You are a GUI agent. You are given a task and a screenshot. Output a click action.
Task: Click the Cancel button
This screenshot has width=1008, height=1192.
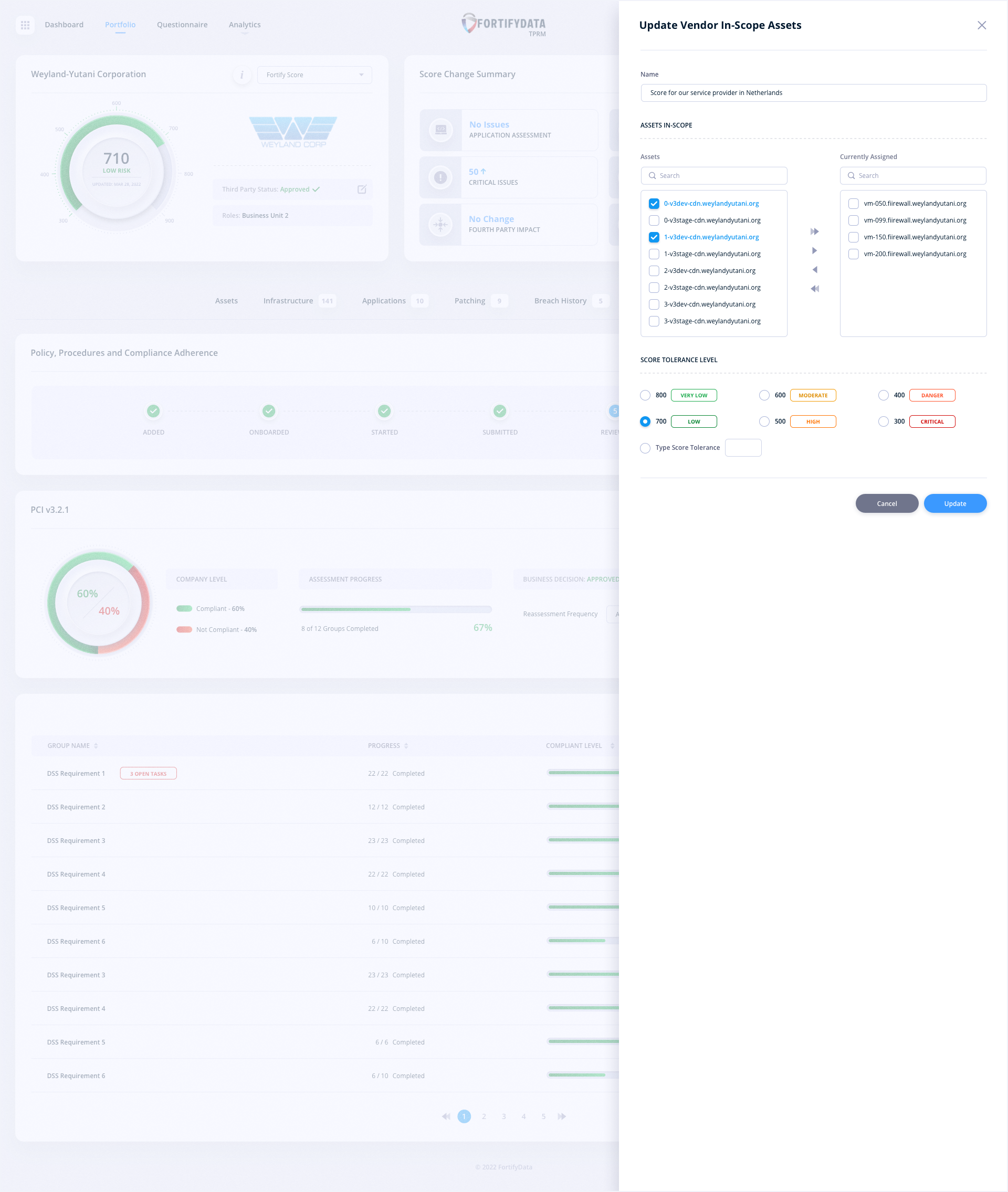click(x=886, y=503)
